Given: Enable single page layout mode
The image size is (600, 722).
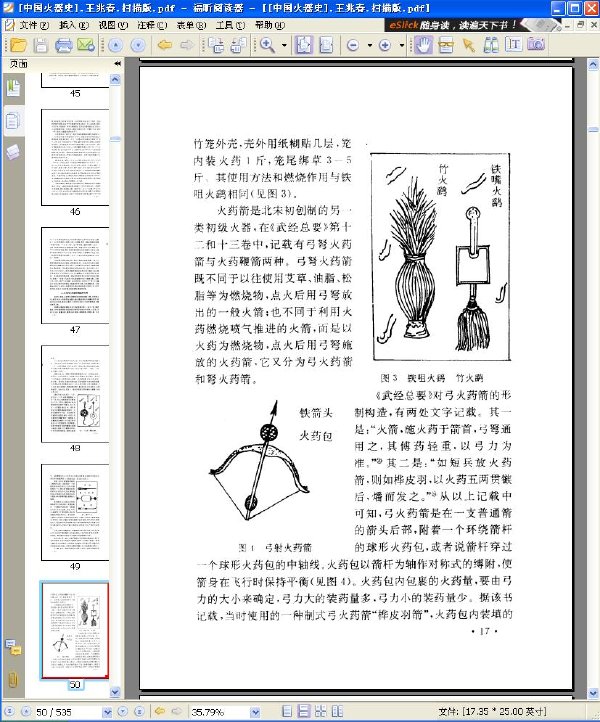Looking at the screenshot, I should click(x=287, y=711).
